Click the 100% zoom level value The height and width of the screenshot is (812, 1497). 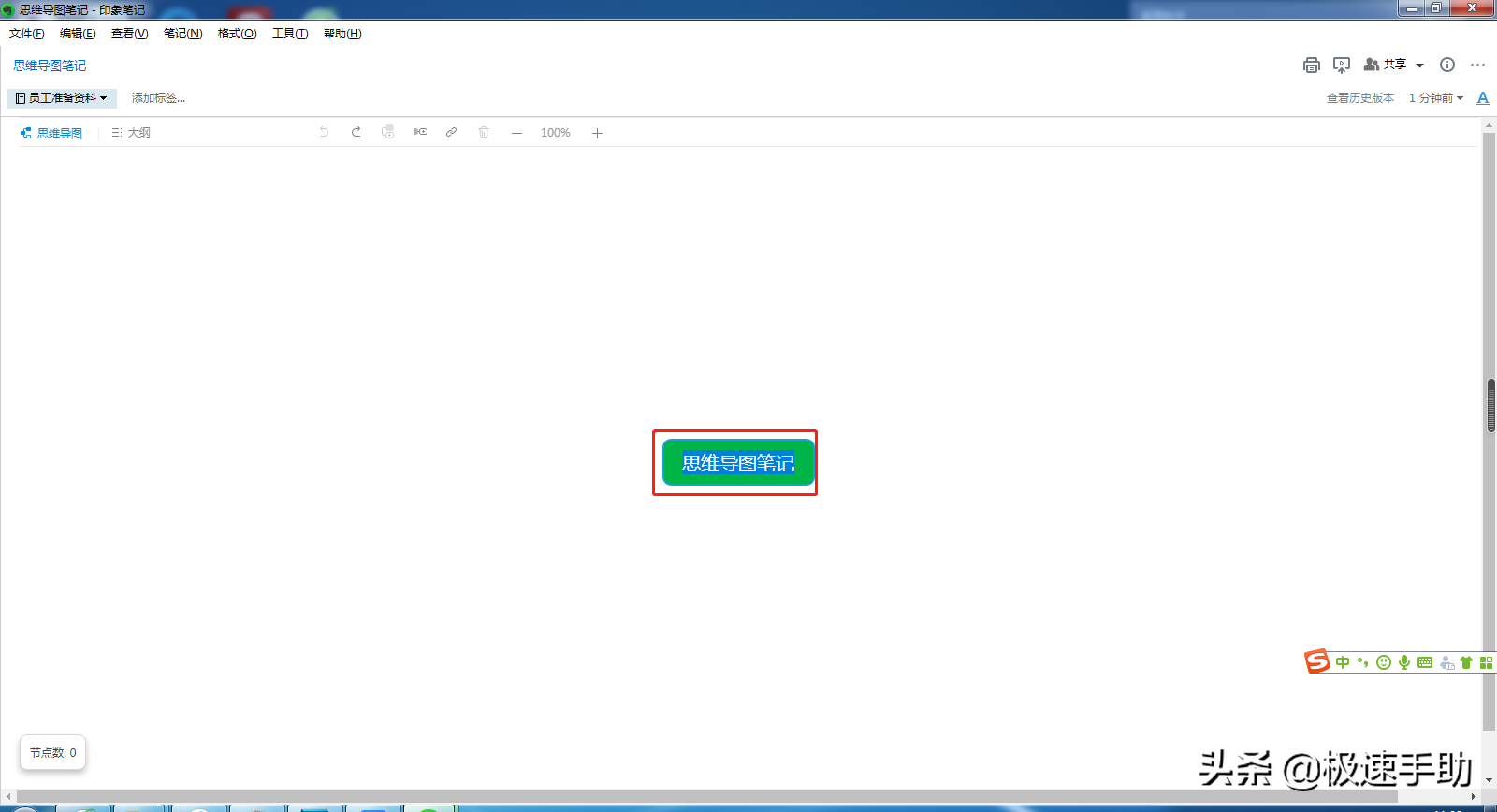pos(556,133)
